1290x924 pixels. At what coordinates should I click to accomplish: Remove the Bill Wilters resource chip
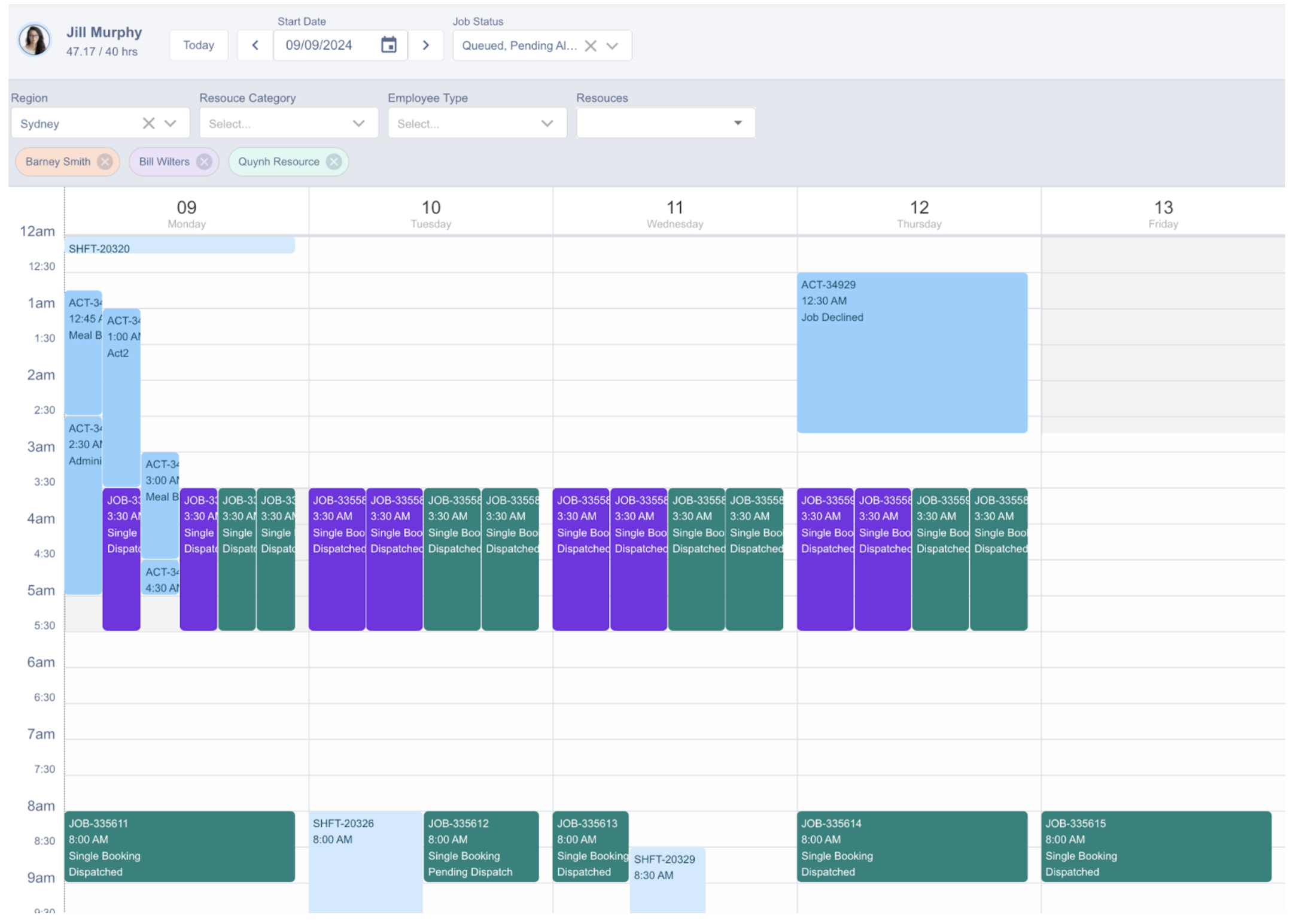(x=204, y=162)
